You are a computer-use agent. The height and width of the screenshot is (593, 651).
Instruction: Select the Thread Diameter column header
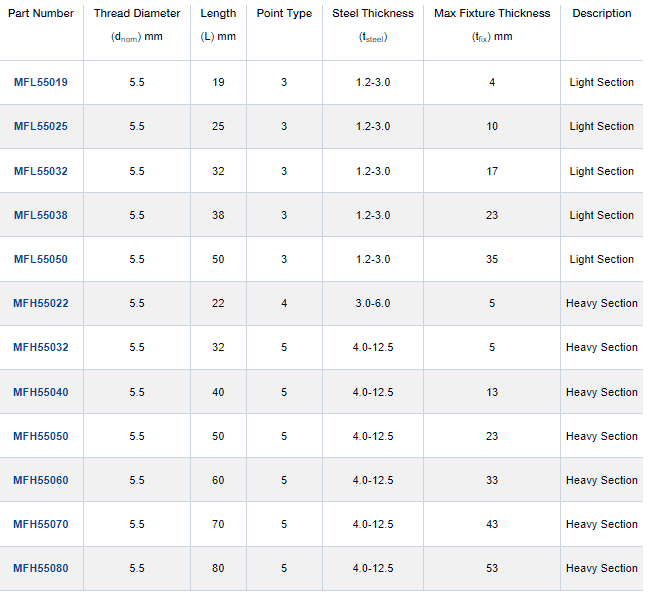point(137,14)
